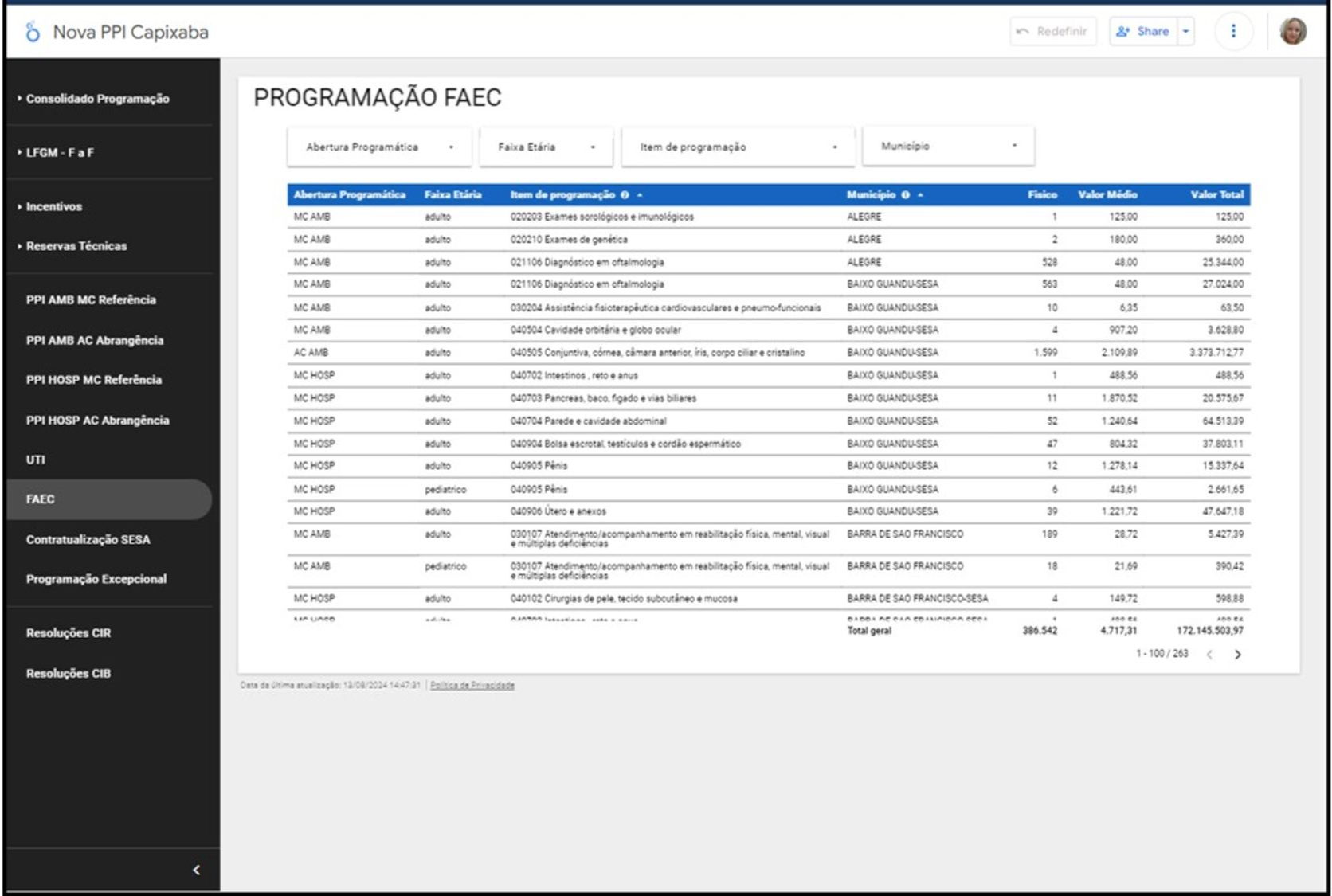Expand the Incentivos navigation section

(54, 206)
